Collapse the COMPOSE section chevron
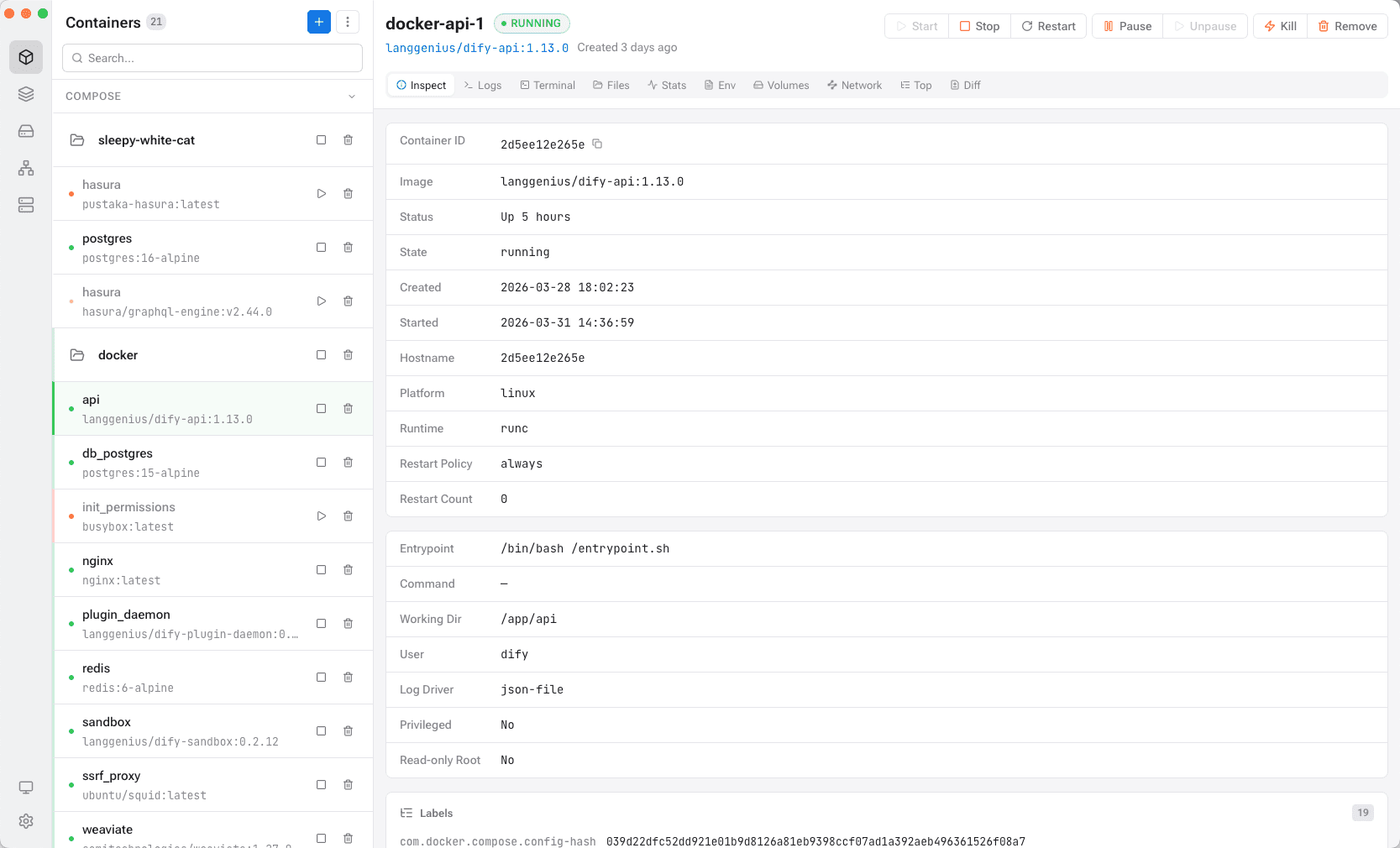The image size is (1400, 848). (x=352, y=97)
